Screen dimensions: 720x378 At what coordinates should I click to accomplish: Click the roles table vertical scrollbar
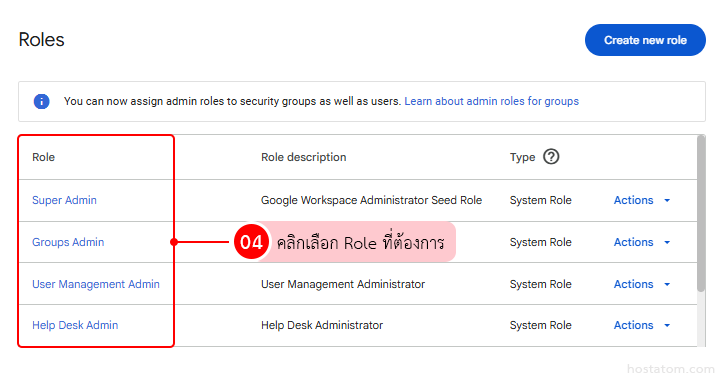click(701, 214)
